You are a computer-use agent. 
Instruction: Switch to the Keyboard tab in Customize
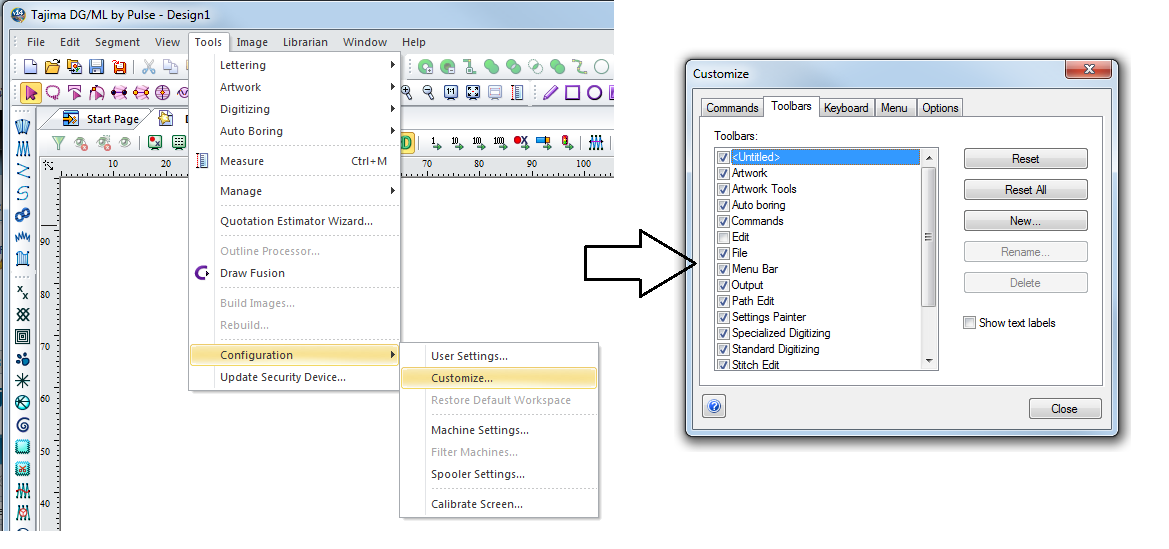(x=846, y=107)
